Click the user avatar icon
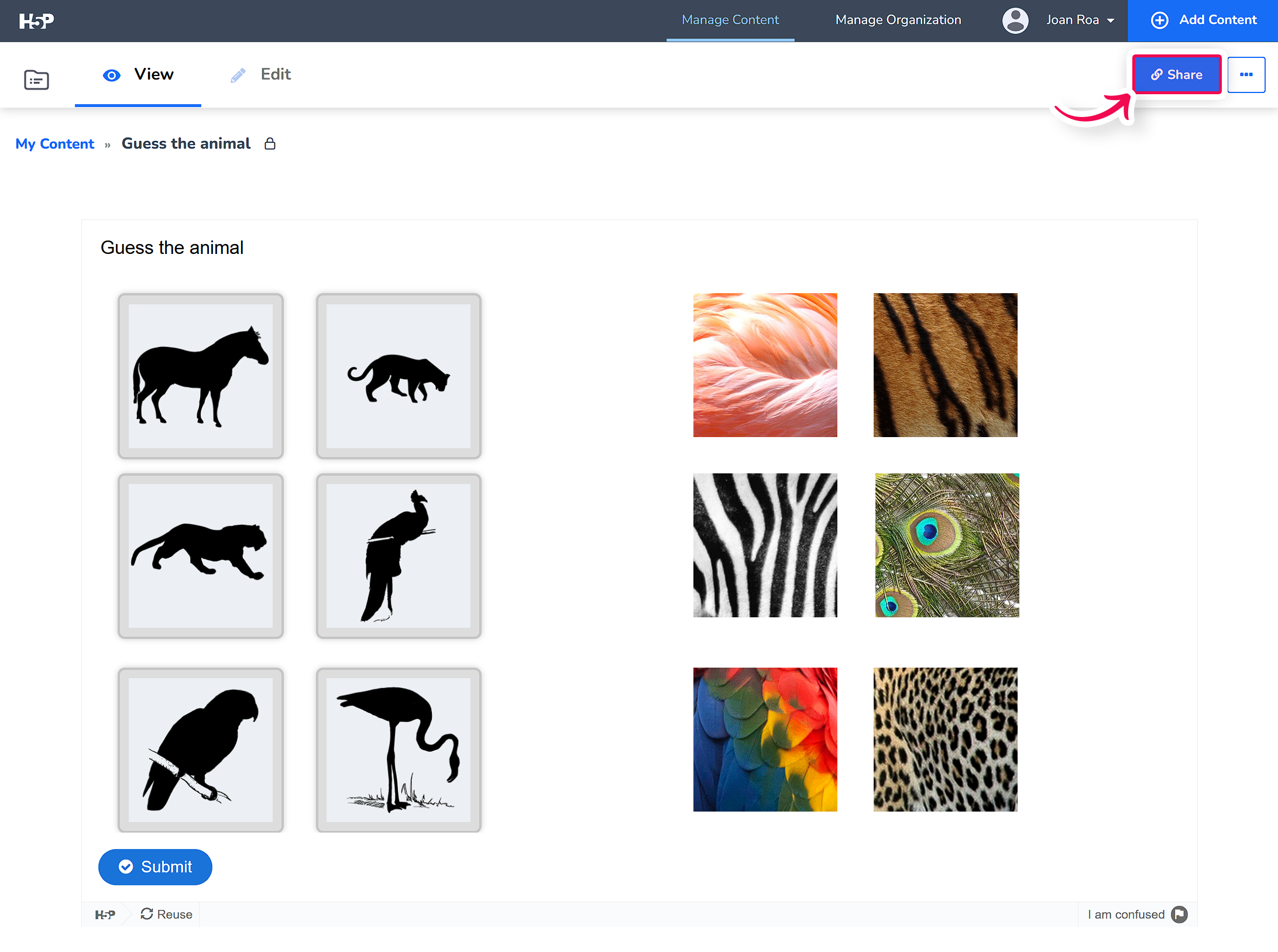This screenshot has width=1278, height=952. [x=1015, y=20]
